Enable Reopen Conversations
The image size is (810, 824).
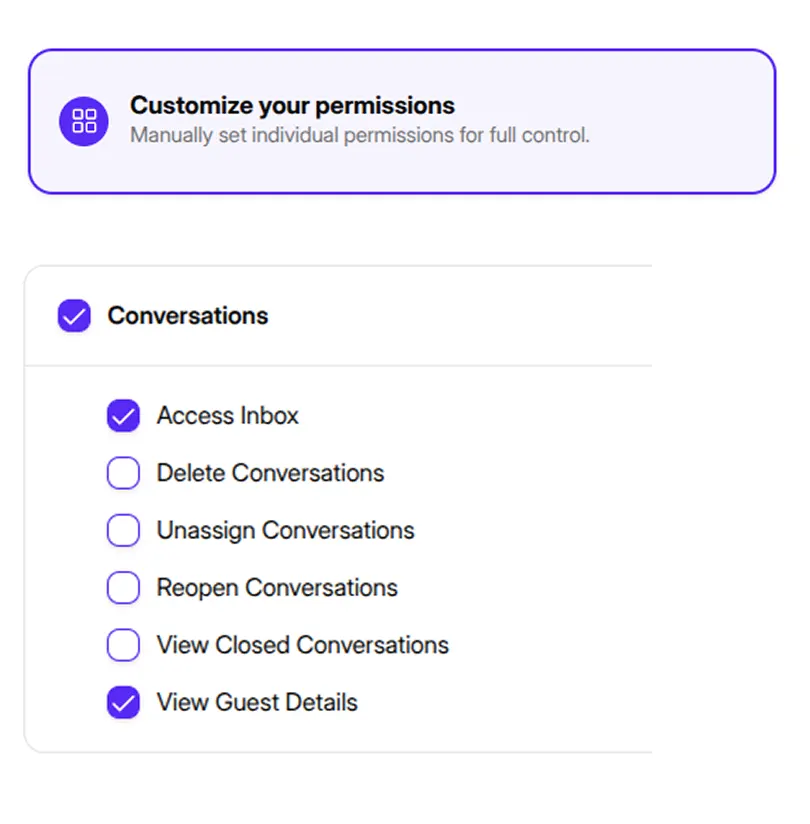[123, 587]
